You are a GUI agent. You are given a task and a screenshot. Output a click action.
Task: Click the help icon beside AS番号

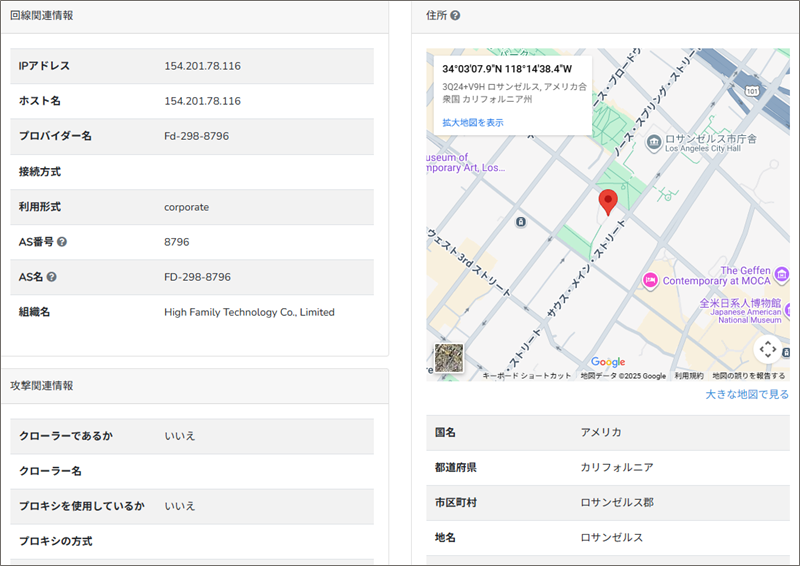(x=62, y=242)
